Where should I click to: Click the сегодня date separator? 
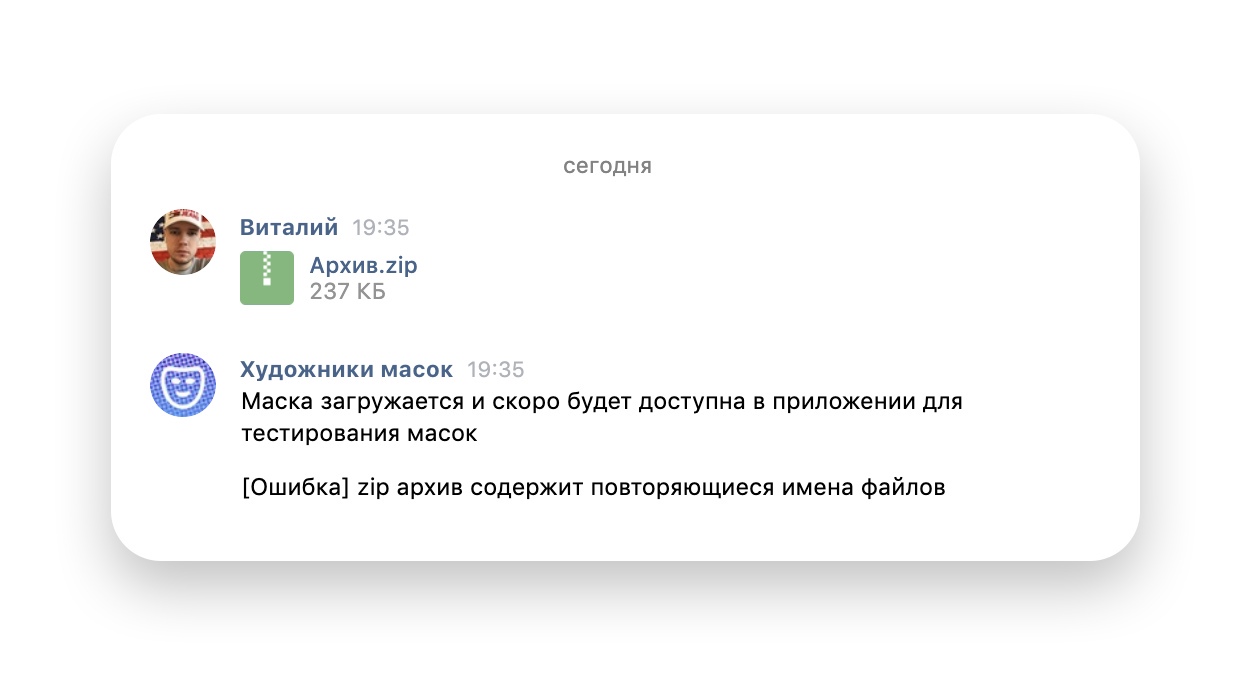(x=607, y=165)
